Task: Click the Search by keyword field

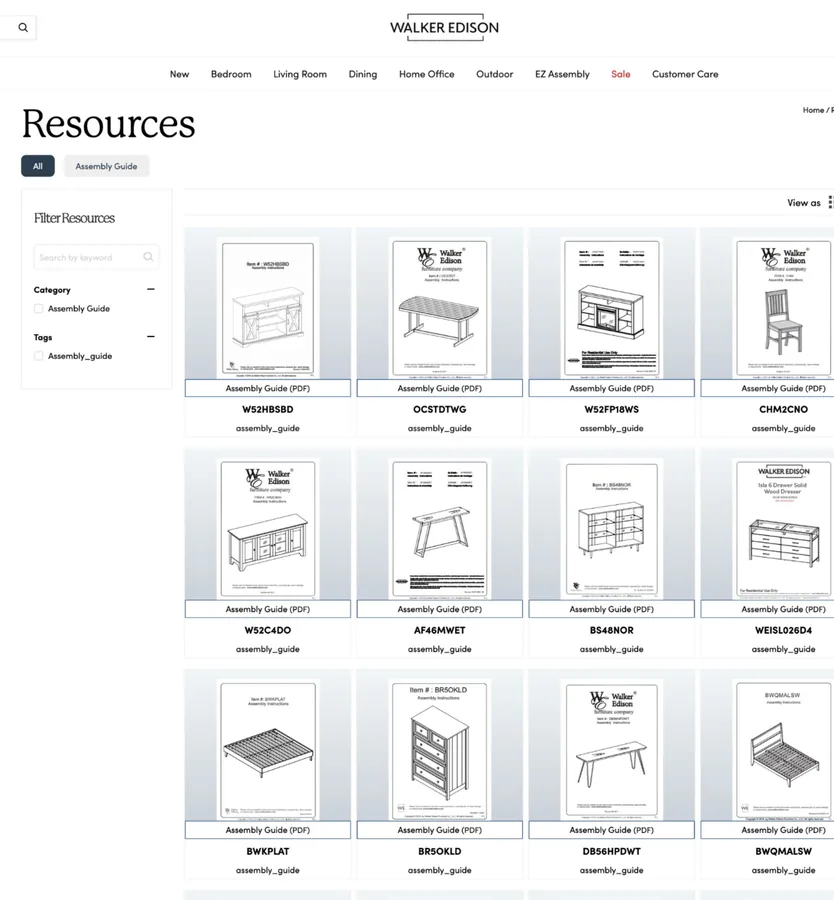Action: pyautogui.click(x=96, y=257)
